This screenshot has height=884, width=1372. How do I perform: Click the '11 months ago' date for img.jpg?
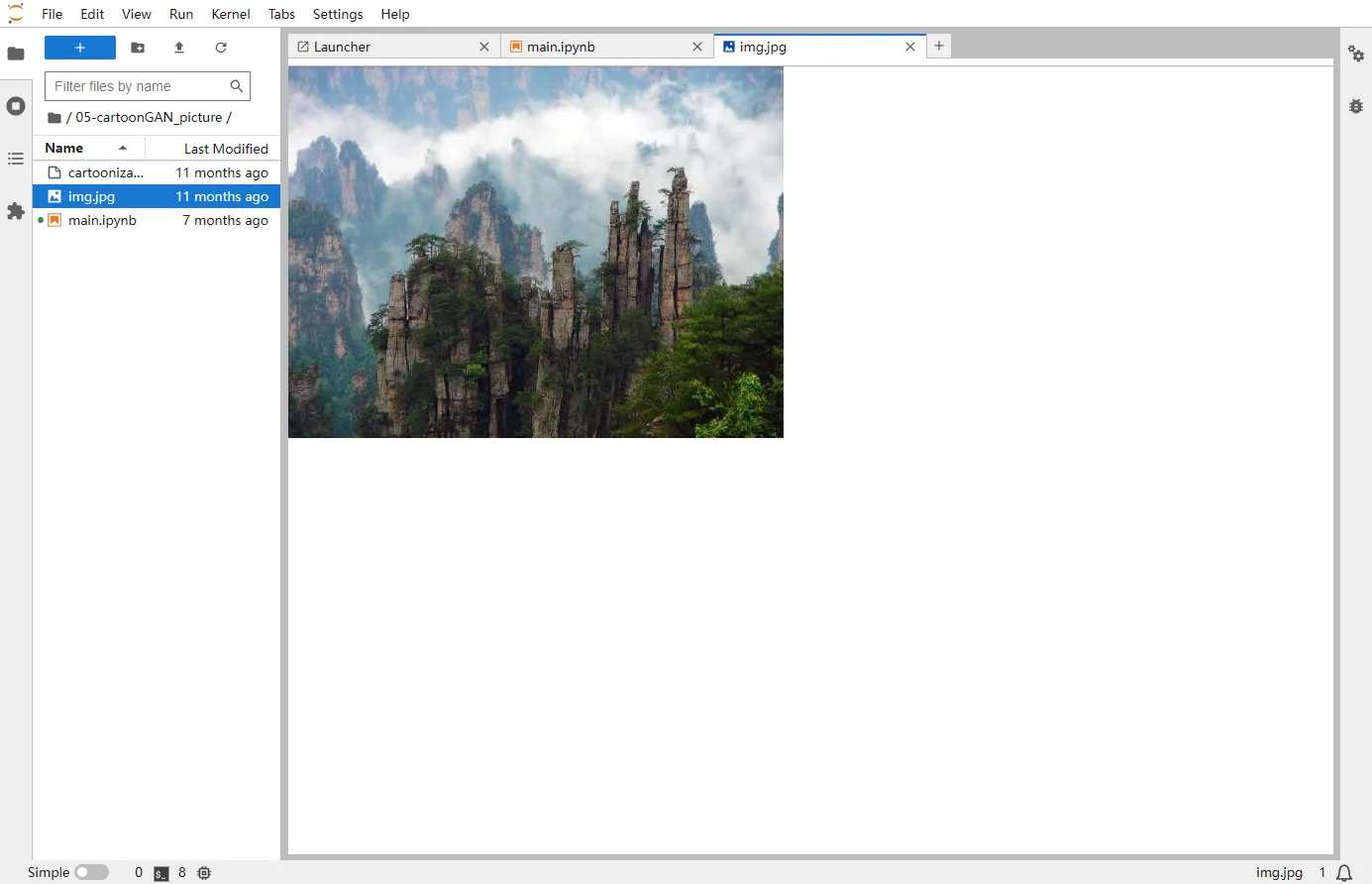click(222, 196)
